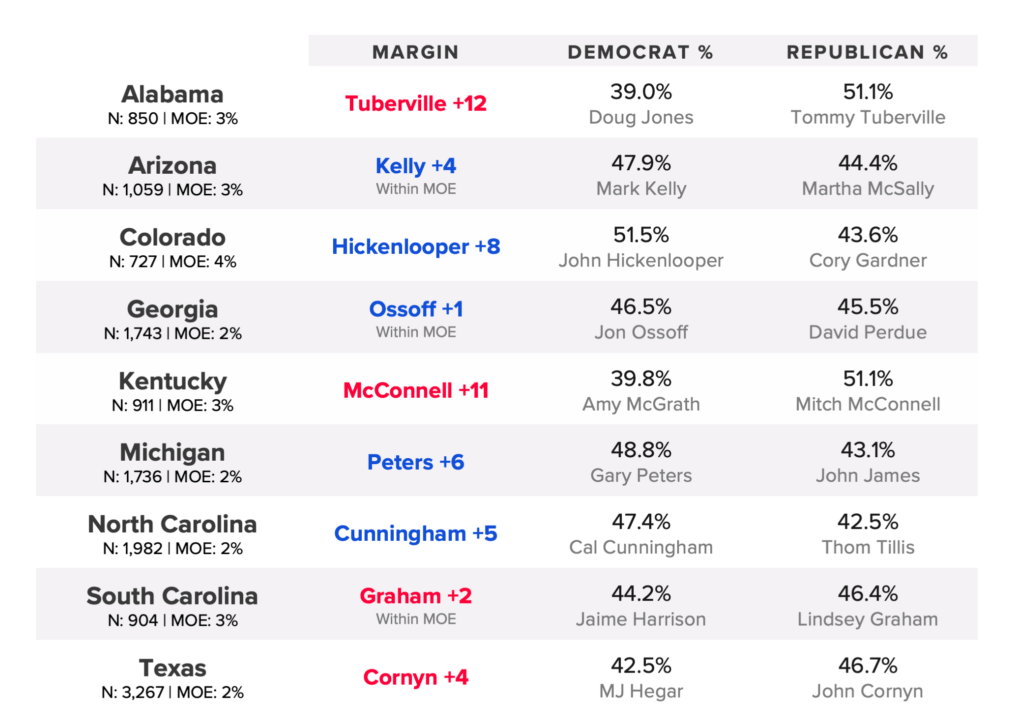The height and width of the screenshot is (718, 1013).
Task: Click the McConnell +11 margin text
Action: pos(416,390)
